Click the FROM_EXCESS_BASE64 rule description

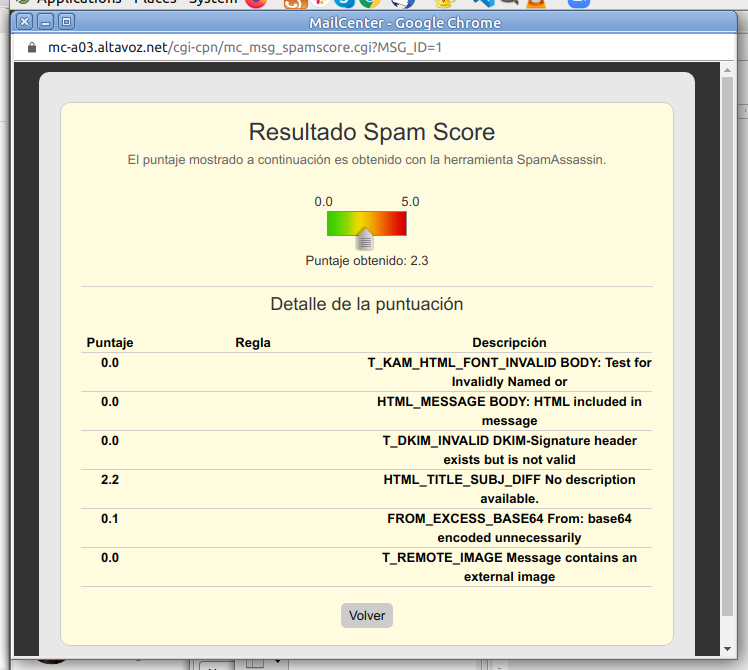509,528
